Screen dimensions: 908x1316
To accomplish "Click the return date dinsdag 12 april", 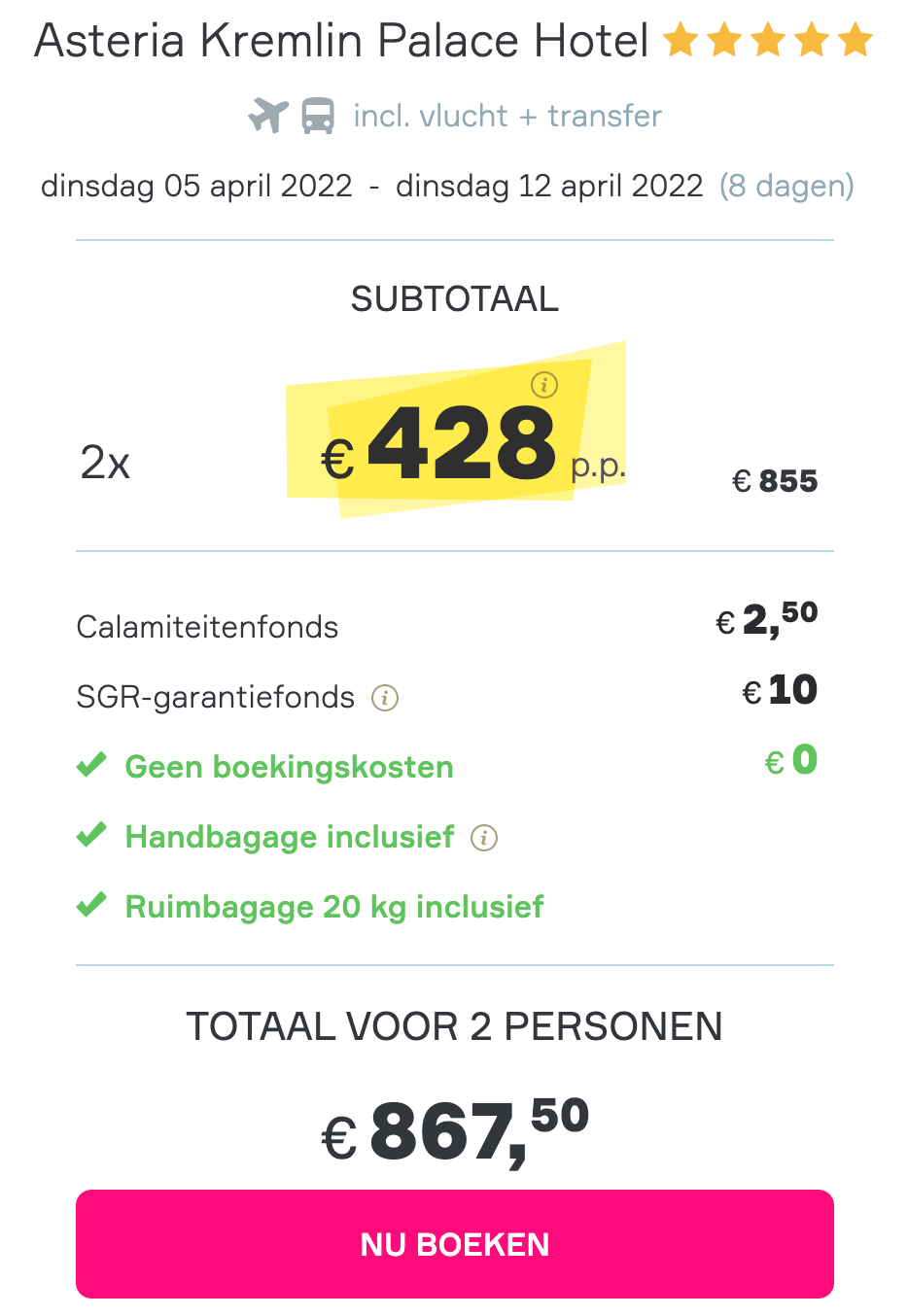I will [x=549, y=186].
